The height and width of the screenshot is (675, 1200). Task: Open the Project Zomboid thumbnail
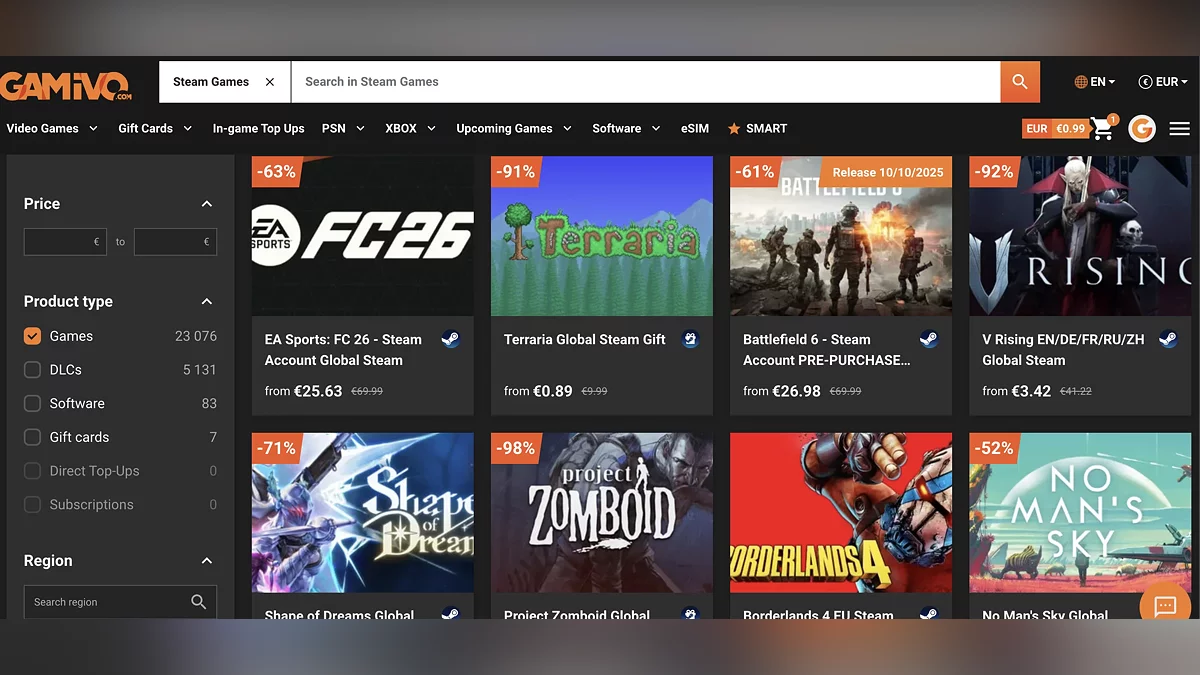[x=602, y=512]
